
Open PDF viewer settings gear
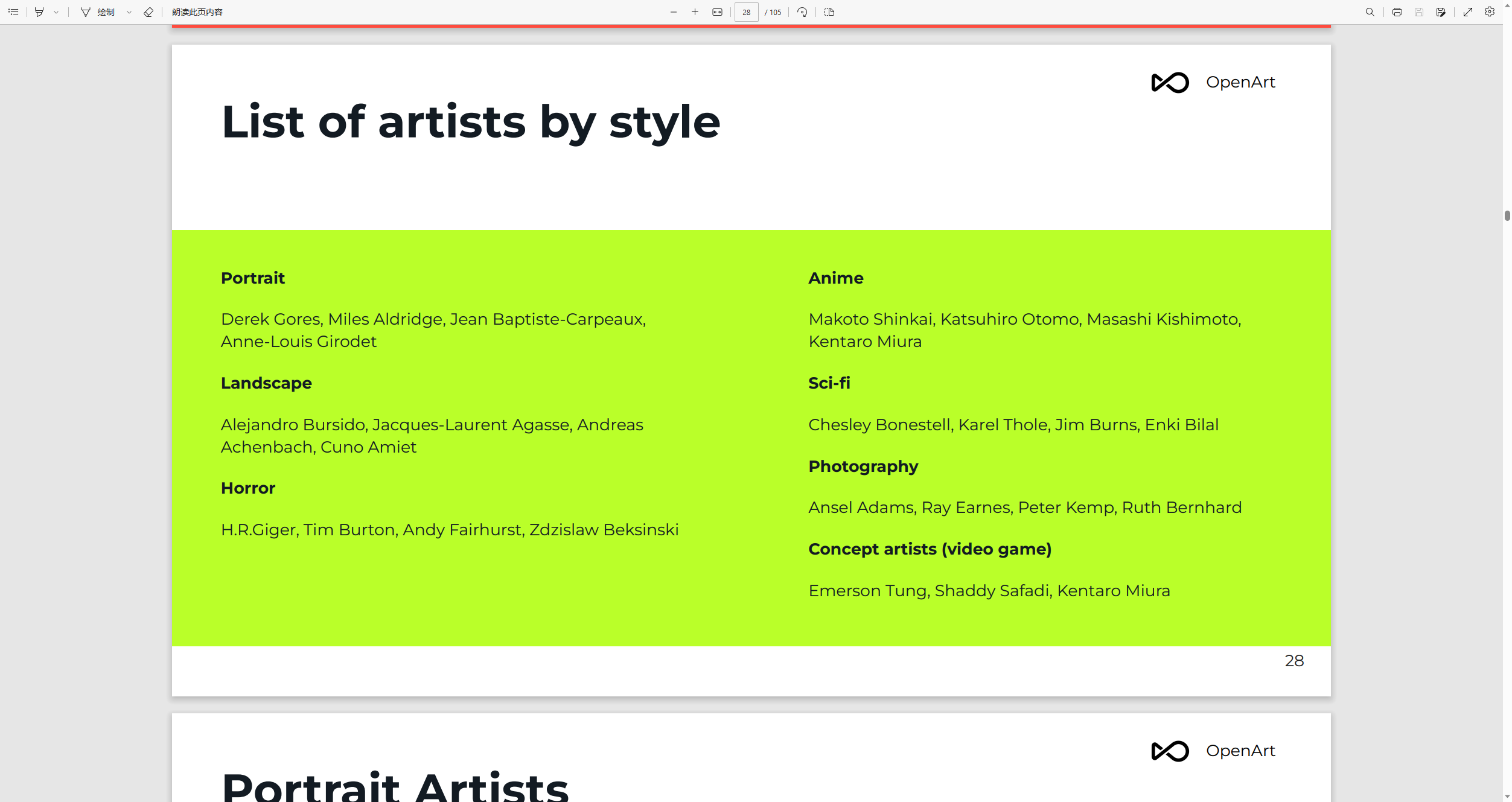pos(1490,12)
